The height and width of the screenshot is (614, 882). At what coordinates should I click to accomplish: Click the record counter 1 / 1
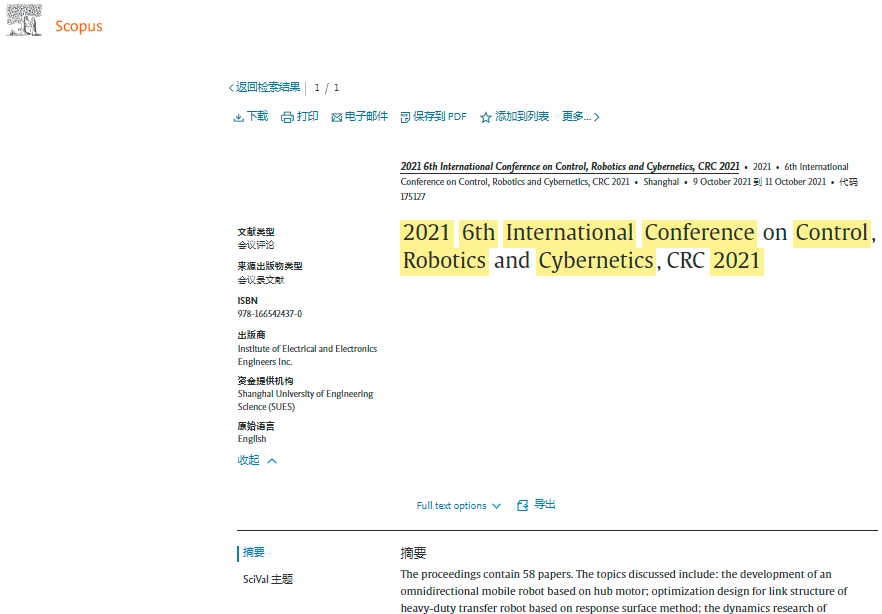(327, 88)
